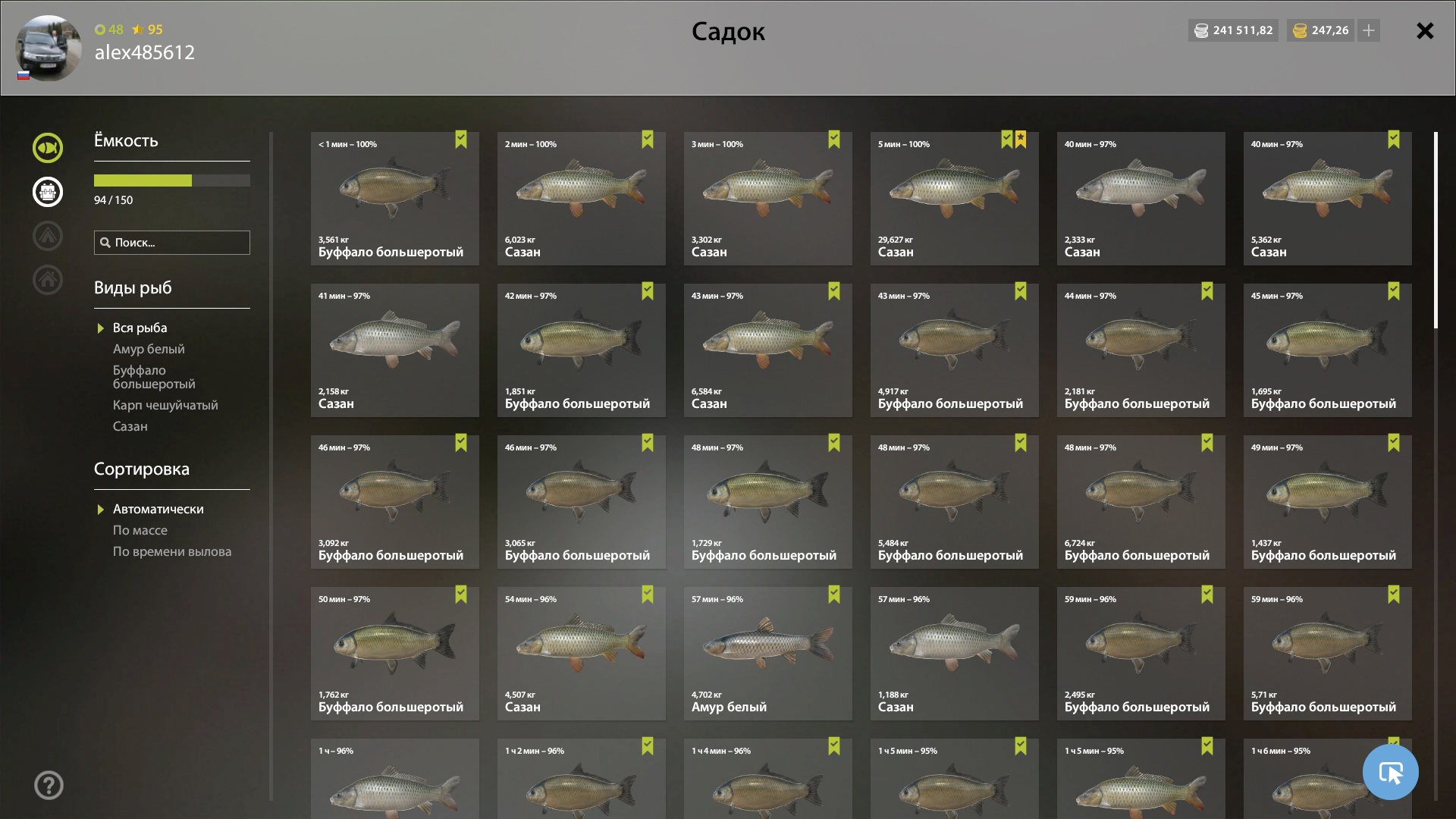Open the 1 ч – 96% fish card
This screenshot has width=1456, height=819.
395,778
